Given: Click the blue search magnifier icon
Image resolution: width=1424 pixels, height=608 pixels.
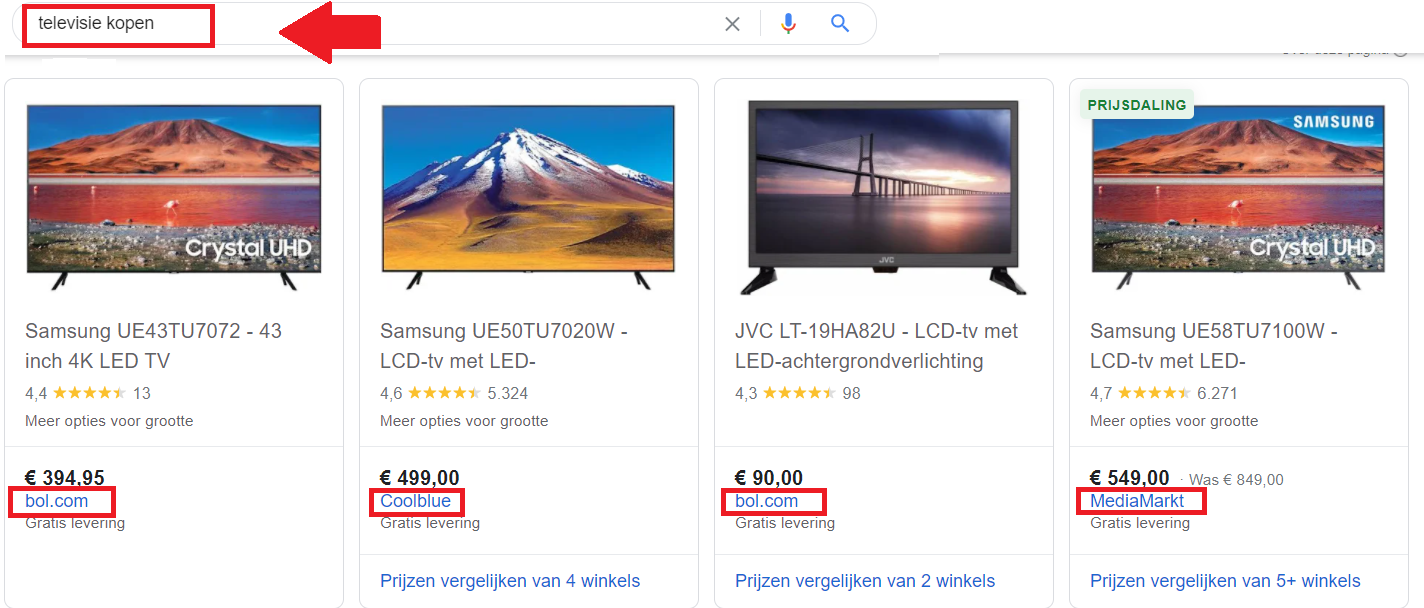Looking at the screenshot, I should click(x=838, y=23).
